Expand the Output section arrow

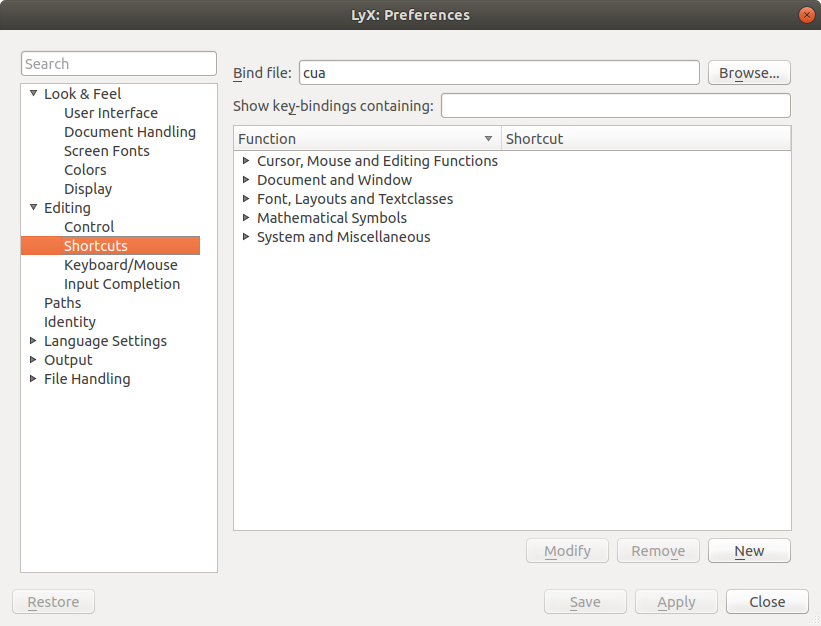[x=33, y=360]
